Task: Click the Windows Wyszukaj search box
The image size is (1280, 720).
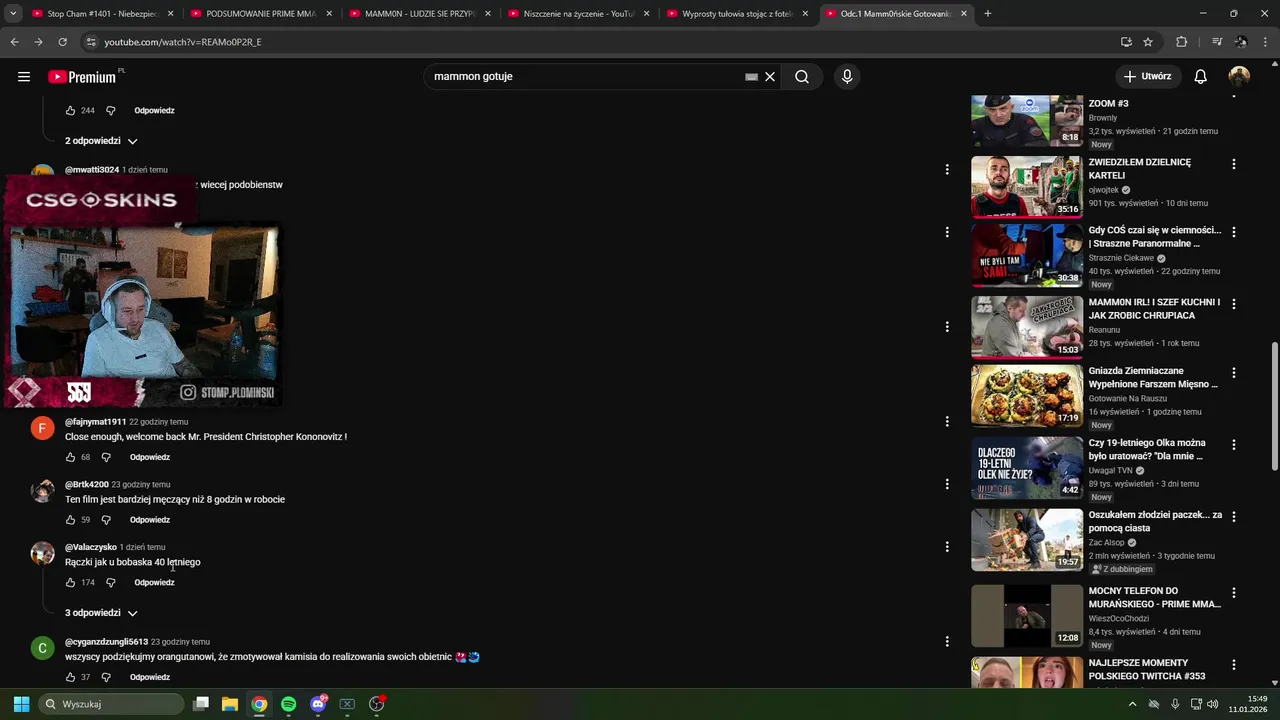Action: 111,704
